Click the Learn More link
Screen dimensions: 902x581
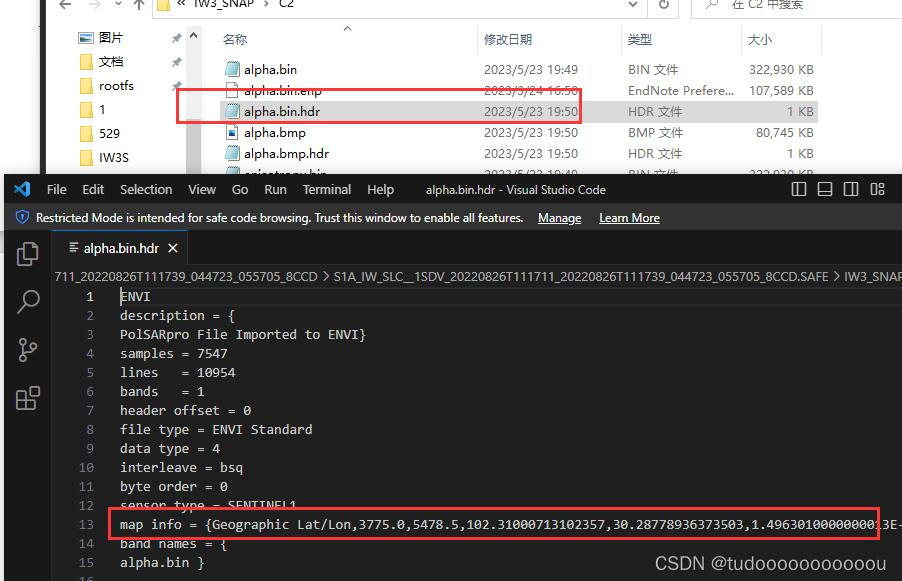coord(629,217)
